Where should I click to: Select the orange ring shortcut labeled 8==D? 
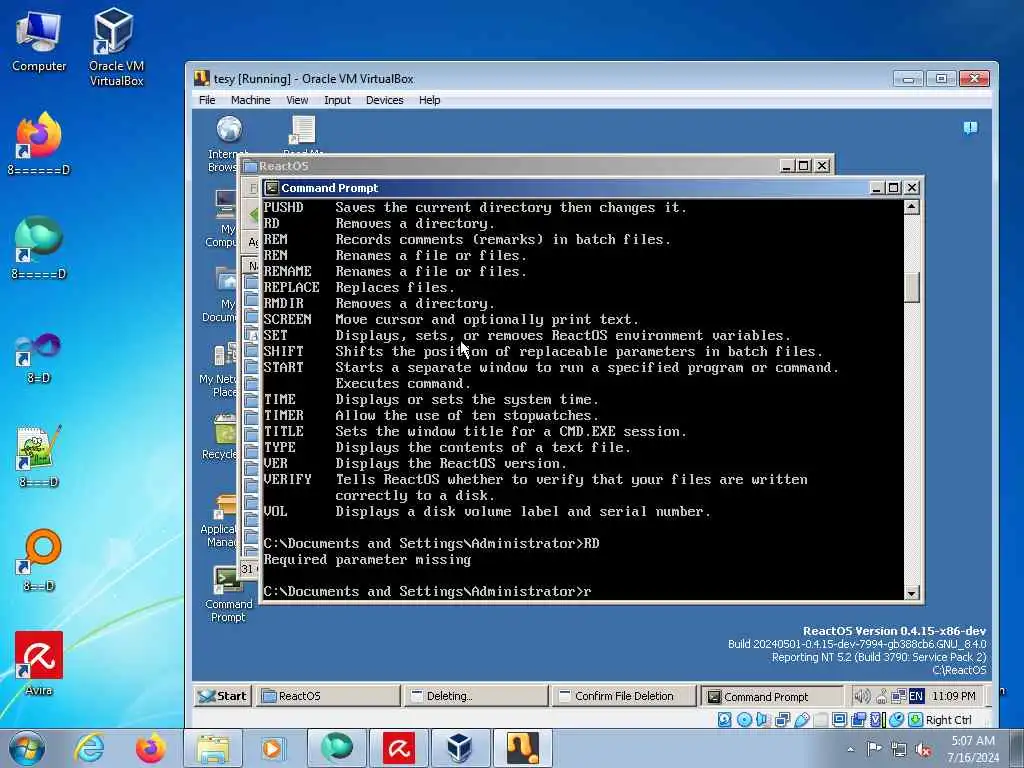(x=39, y=560)
